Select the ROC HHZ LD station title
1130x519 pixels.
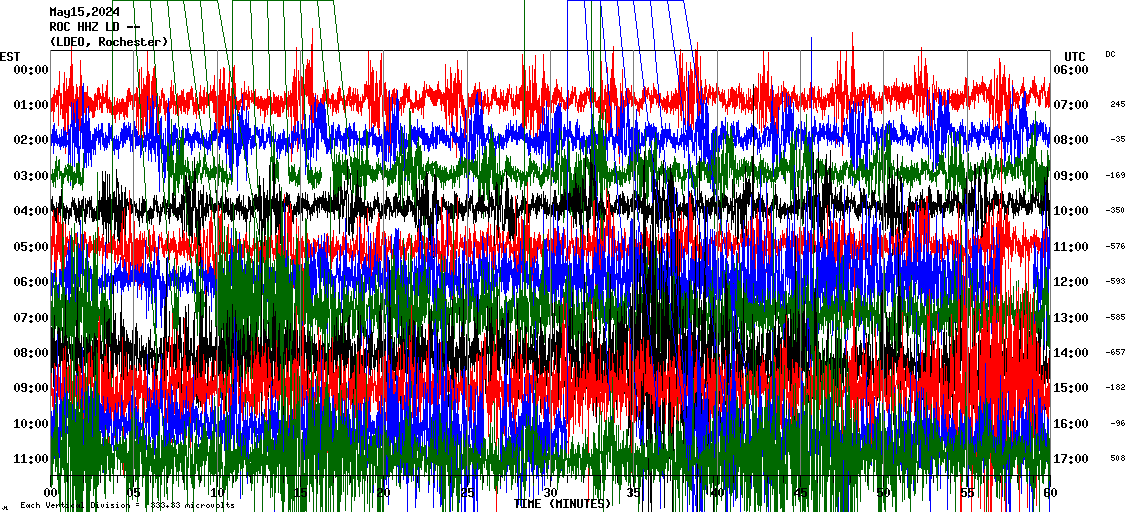(94, 27)
